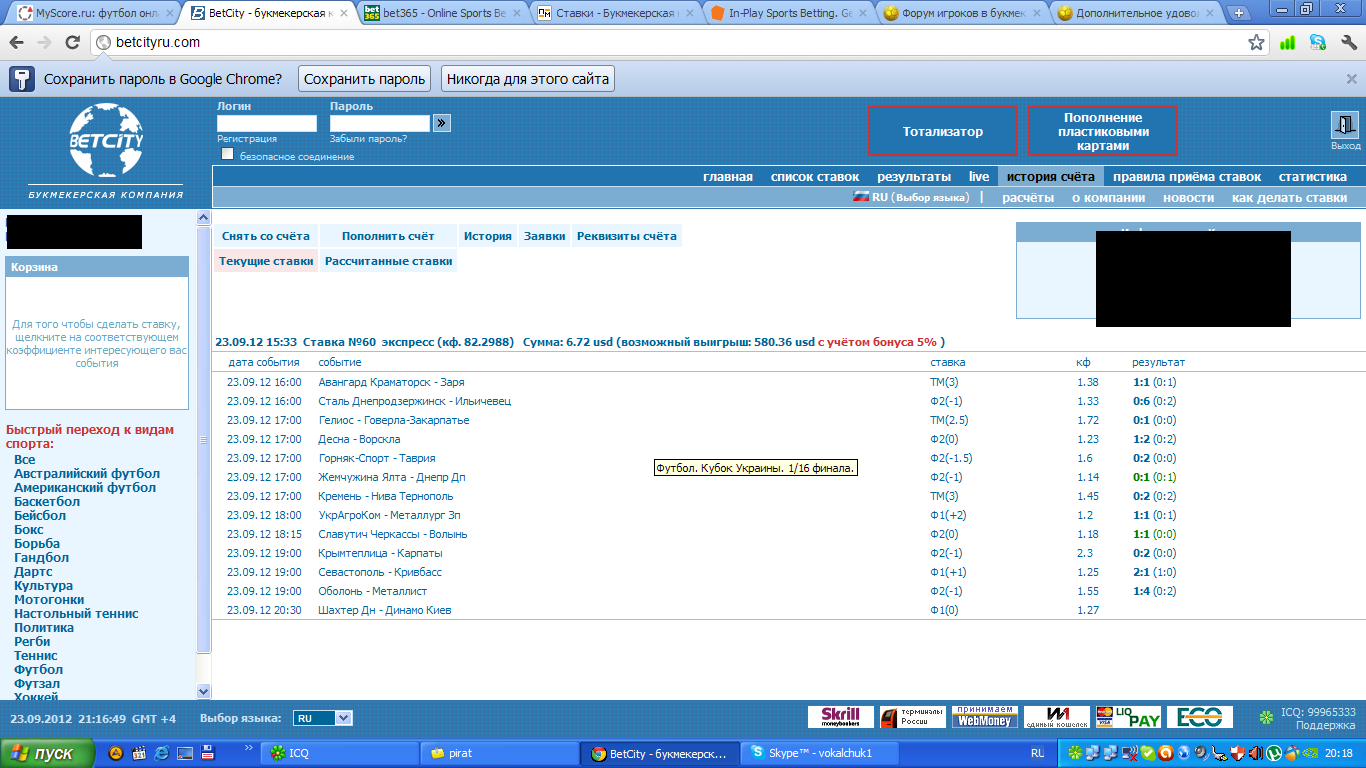Click the Терминалы России payment logo
The width and height of the screenshot is (1366, 768).
(x=912, y=717)
